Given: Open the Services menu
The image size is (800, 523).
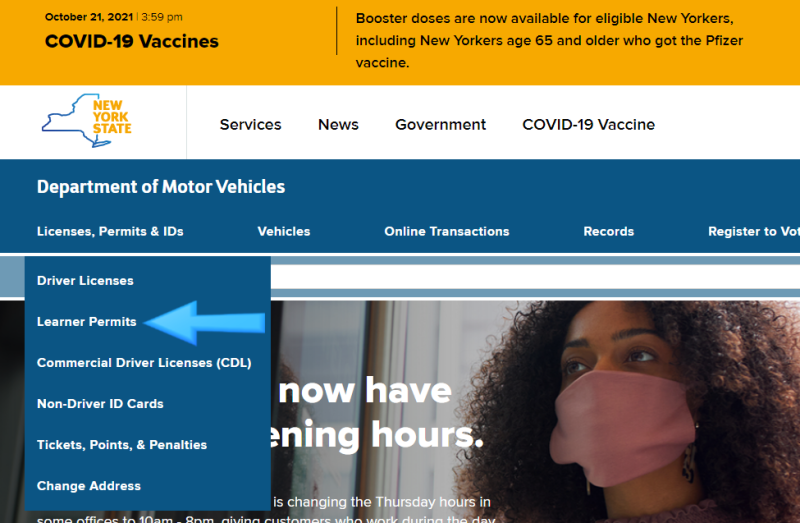Looking at the screenshot, I should pyautogui.click(x=251, y=124).
